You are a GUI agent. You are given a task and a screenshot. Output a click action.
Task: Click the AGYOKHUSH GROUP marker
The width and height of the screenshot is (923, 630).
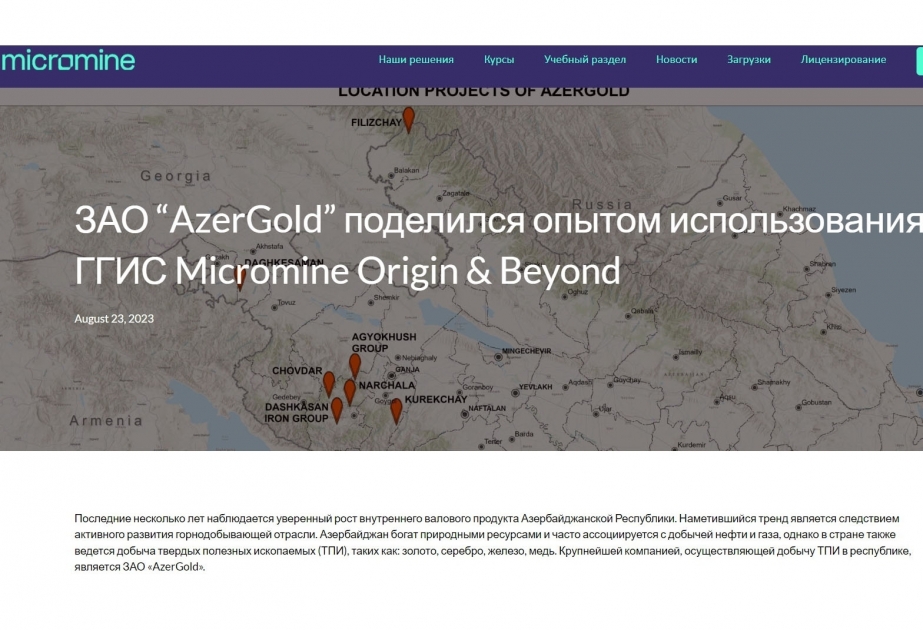[355, 364]
